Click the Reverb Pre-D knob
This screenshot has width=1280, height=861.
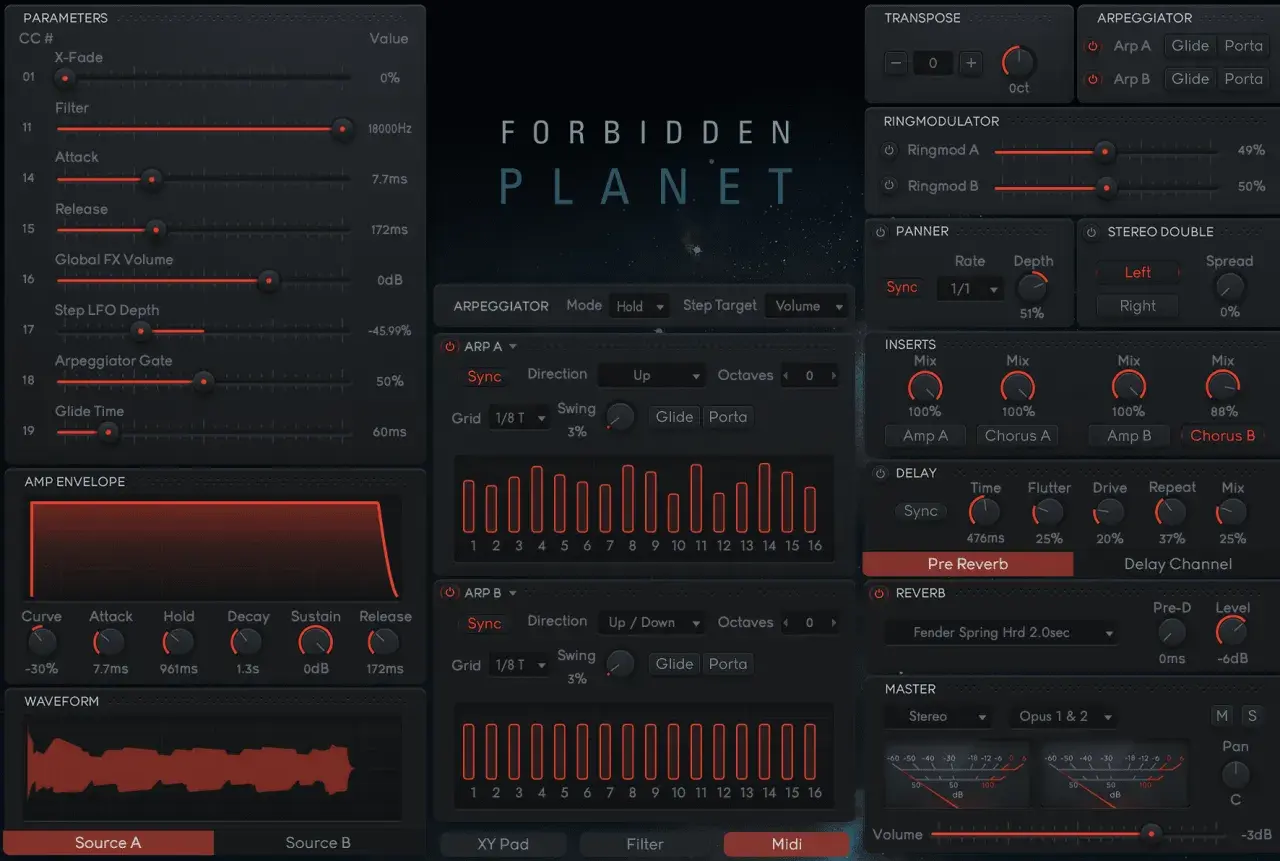pyautogui.click(x=1171, y=632)
